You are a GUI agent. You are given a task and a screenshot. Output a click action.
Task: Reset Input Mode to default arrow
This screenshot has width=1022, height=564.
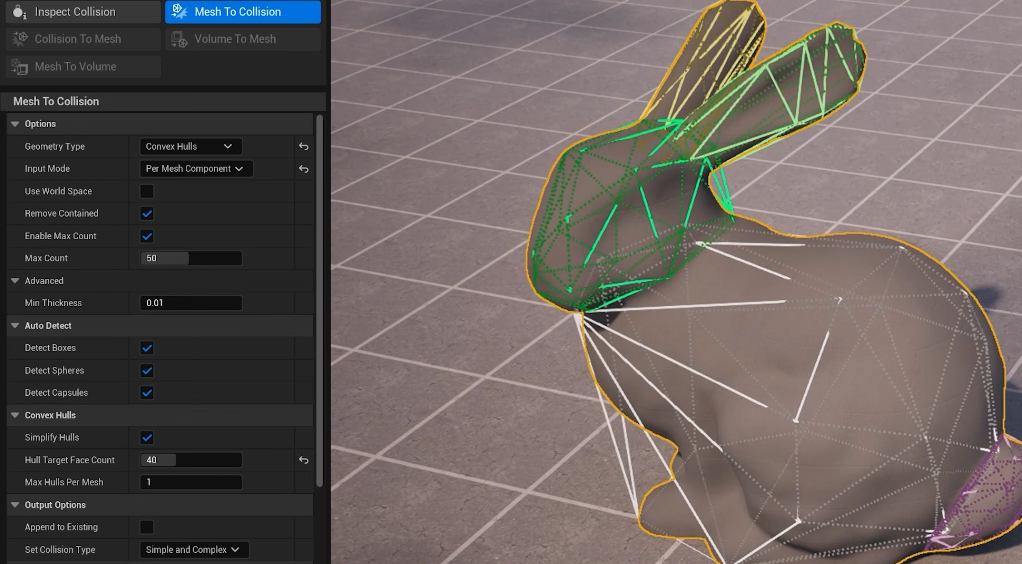[304, 169]
